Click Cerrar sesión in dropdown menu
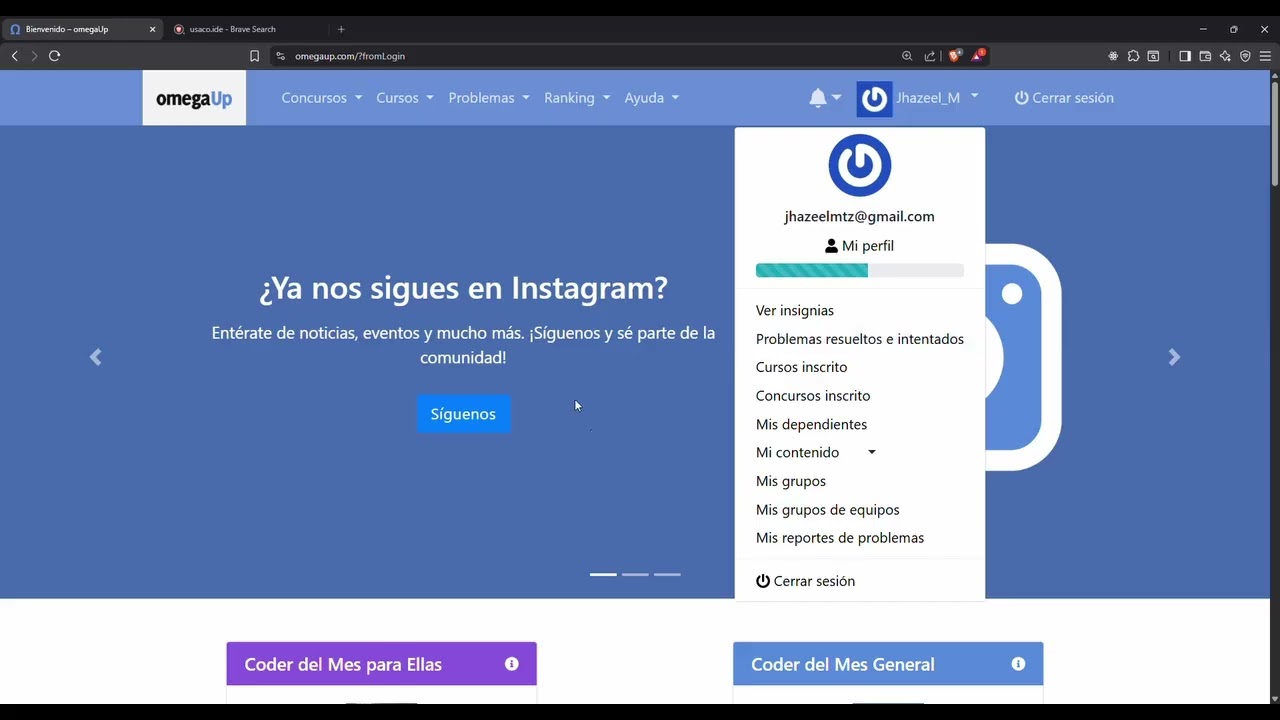1280x720 pixels. [806, 581]
